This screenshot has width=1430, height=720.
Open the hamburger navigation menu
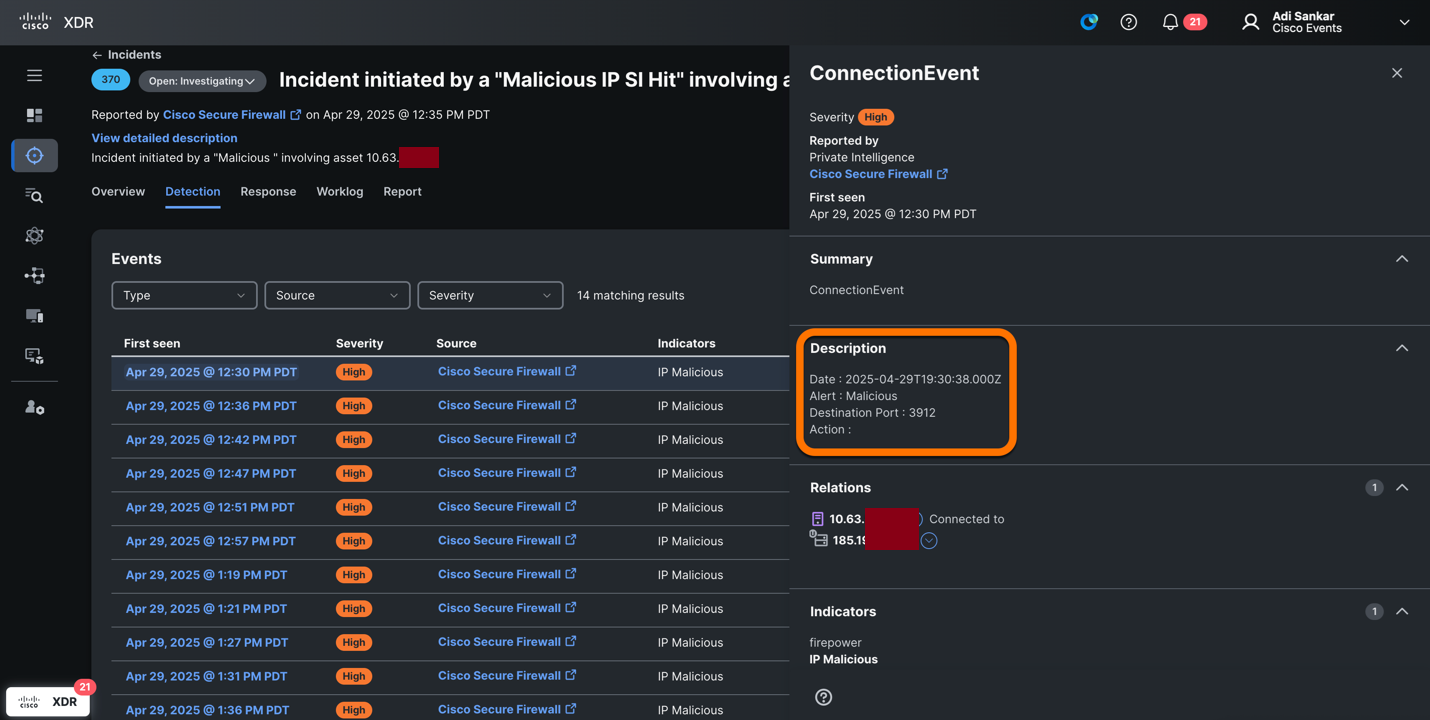pyautogui.click(x=34, y=76)
